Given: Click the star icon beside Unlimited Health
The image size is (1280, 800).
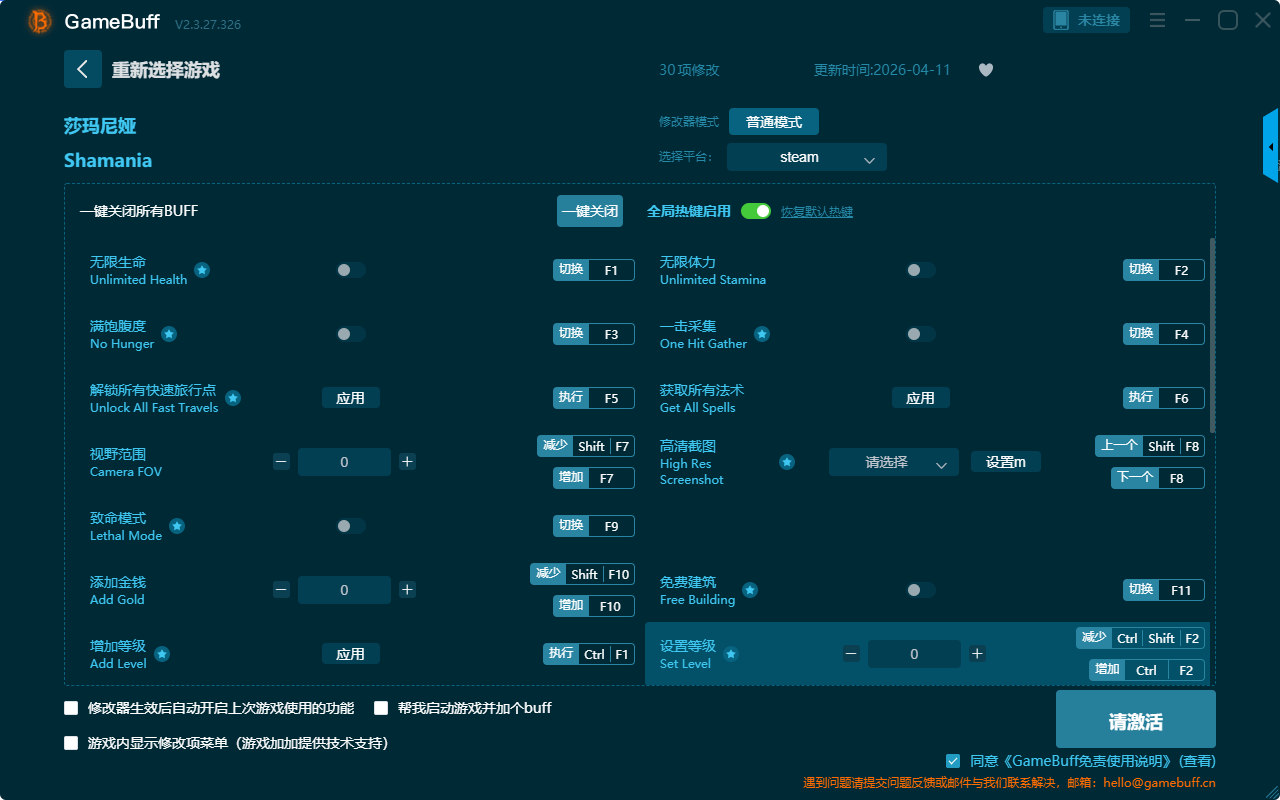Looking at the screenshot, I should coord(202,270).
